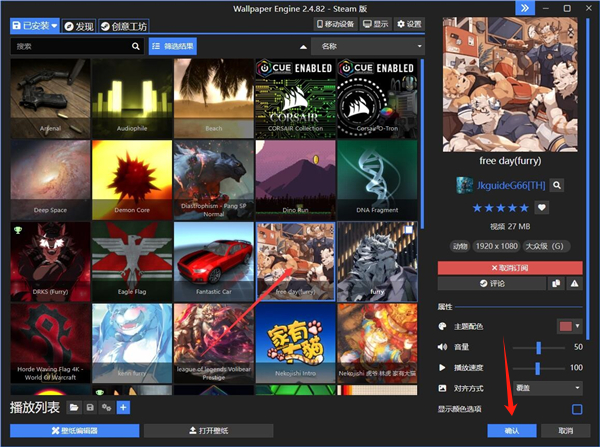Switch to the 发现 tab
Screen dimensions: 600x447
coord(79,24)
